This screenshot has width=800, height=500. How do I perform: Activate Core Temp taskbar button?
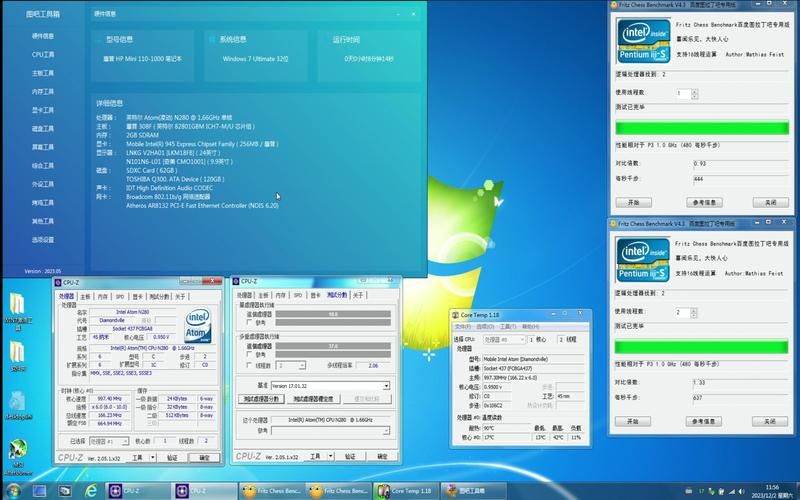point(406,491)
